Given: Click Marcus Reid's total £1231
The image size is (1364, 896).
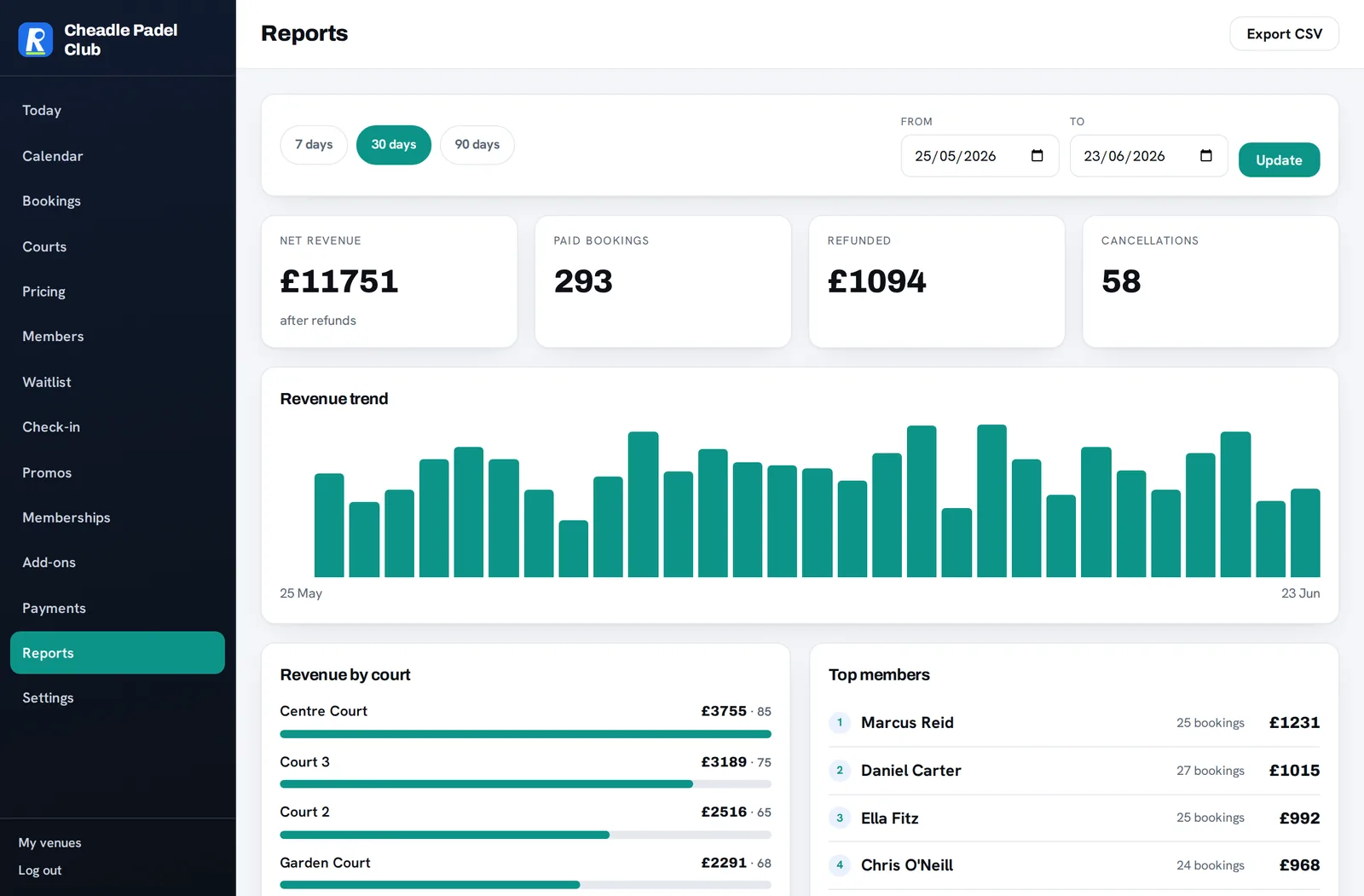Looking at the screenshot, I should [x=1294, y=723].
